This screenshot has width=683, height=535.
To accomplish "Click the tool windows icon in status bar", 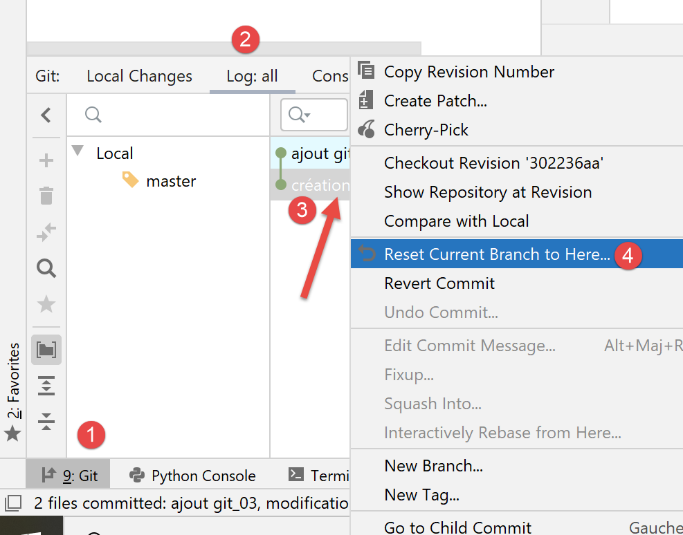I will coord(13,503).
